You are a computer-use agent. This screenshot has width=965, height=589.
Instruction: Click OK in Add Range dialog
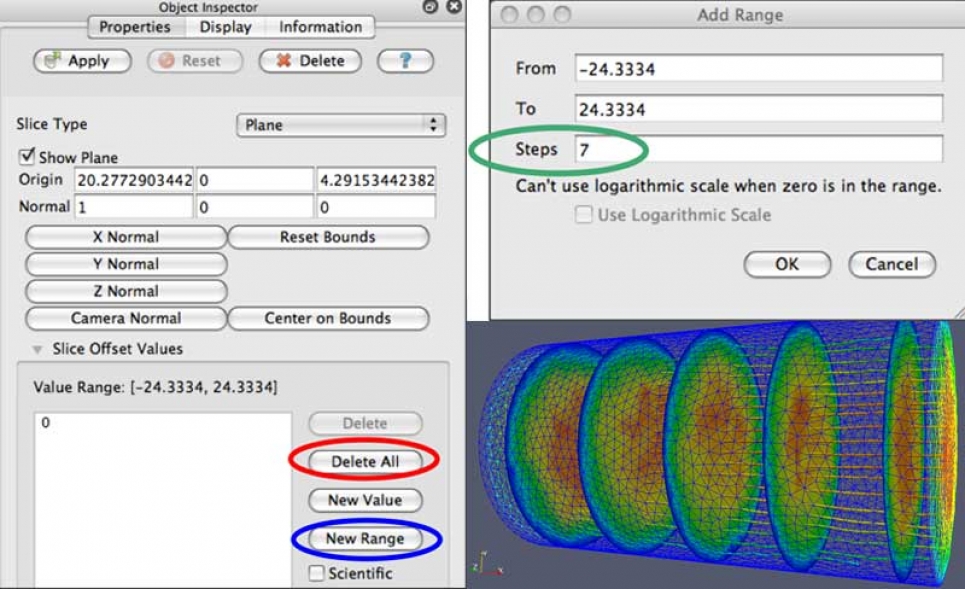[x=787, y=264]
